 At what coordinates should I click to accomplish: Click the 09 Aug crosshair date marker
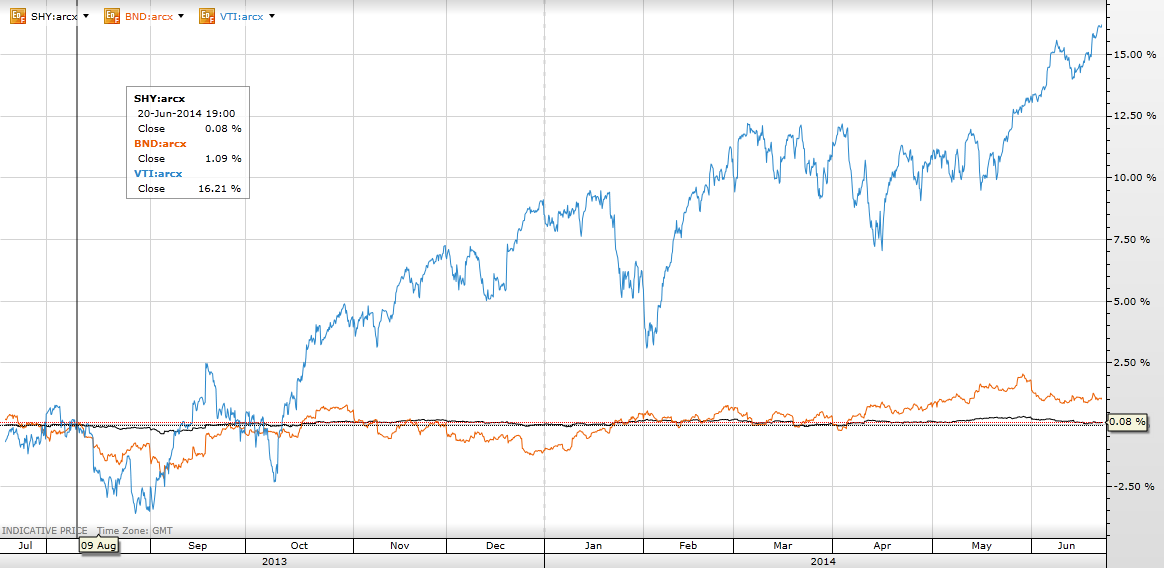click(99, 546)
